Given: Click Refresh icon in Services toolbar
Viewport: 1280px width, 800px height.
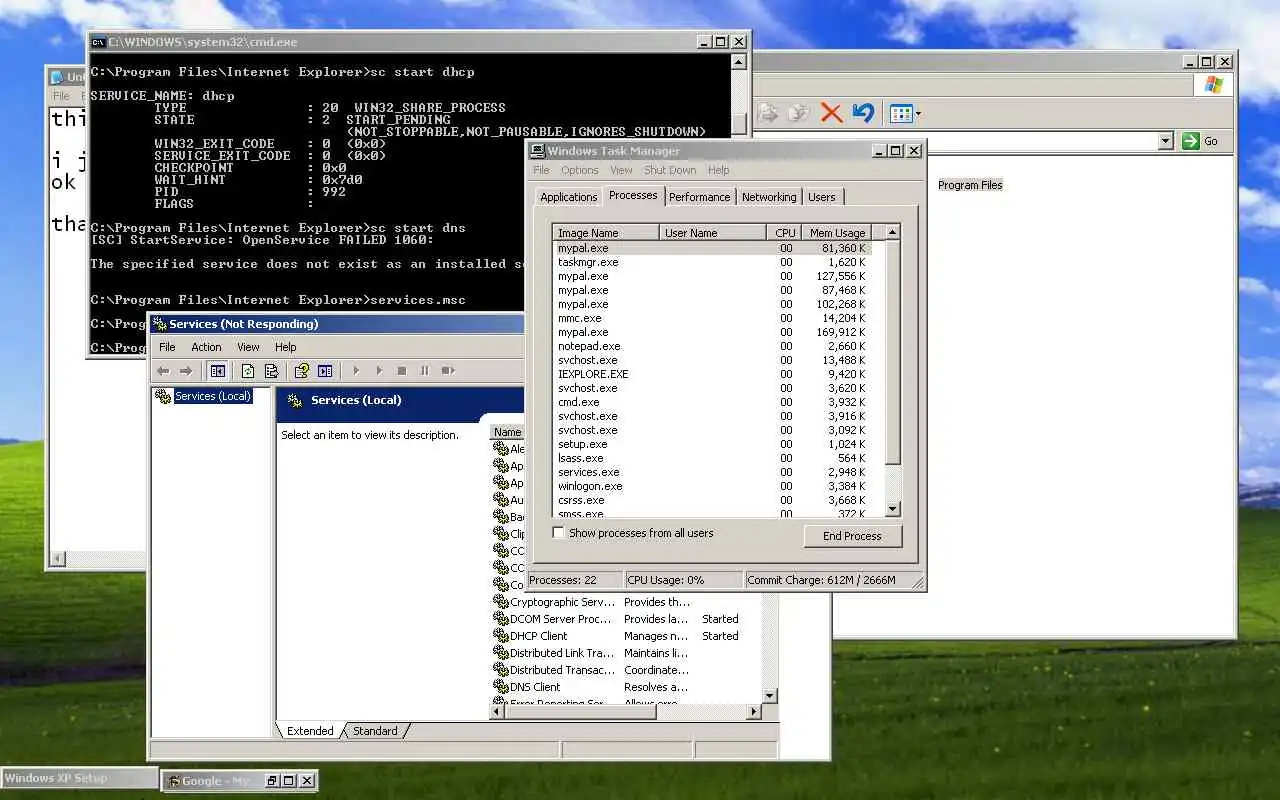Looking at the screenshot, I should coord(248,371).
